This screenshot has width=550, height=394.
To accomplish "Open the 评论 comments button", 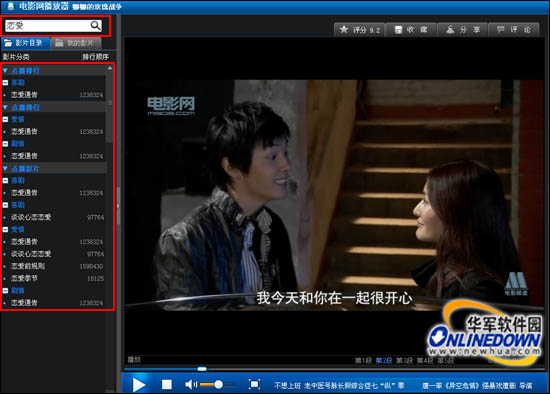I will (514, 30).
